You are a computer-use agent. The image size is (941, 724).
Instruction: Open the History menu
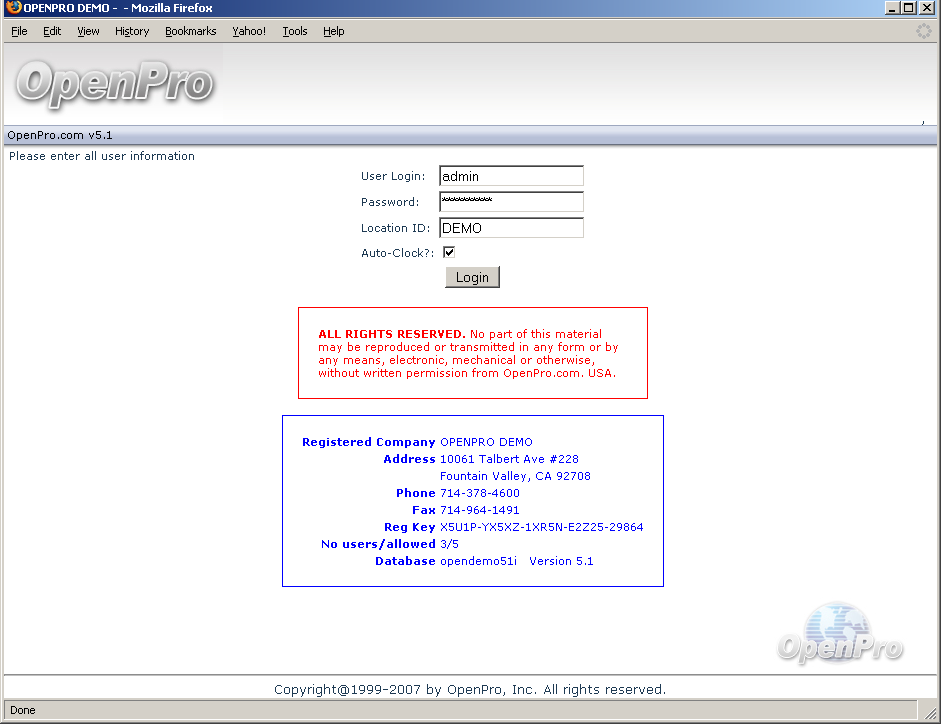point(132,31)
